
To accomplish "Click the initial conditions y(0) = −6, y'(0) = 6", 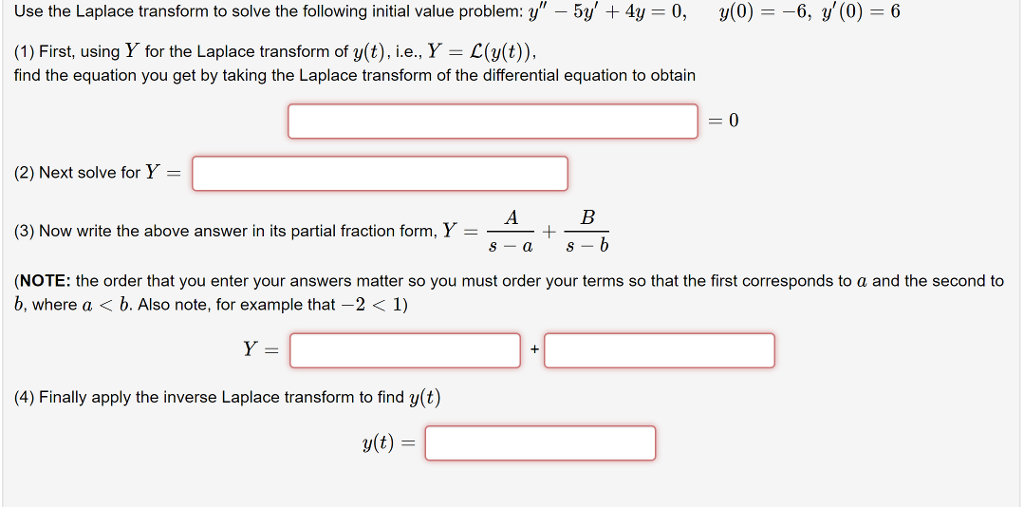I will pos(809,12).
